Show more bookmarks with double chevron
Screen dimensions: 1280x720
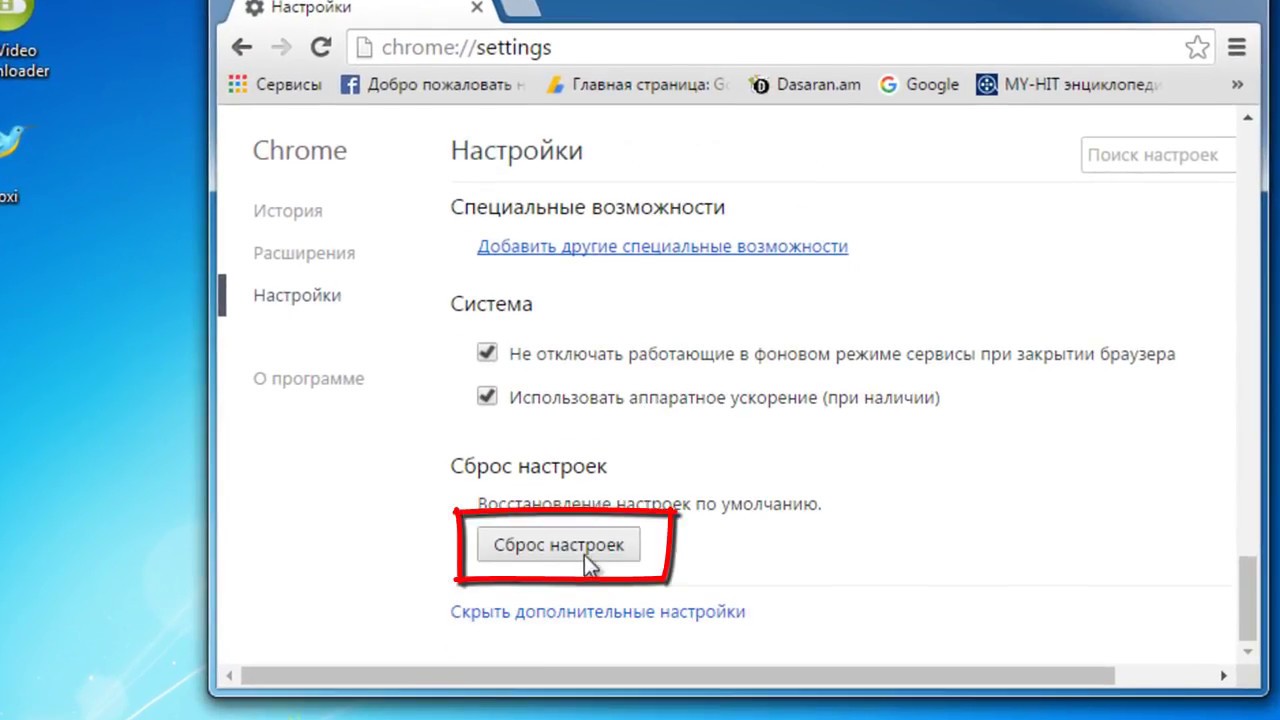tap(1237, 85)
